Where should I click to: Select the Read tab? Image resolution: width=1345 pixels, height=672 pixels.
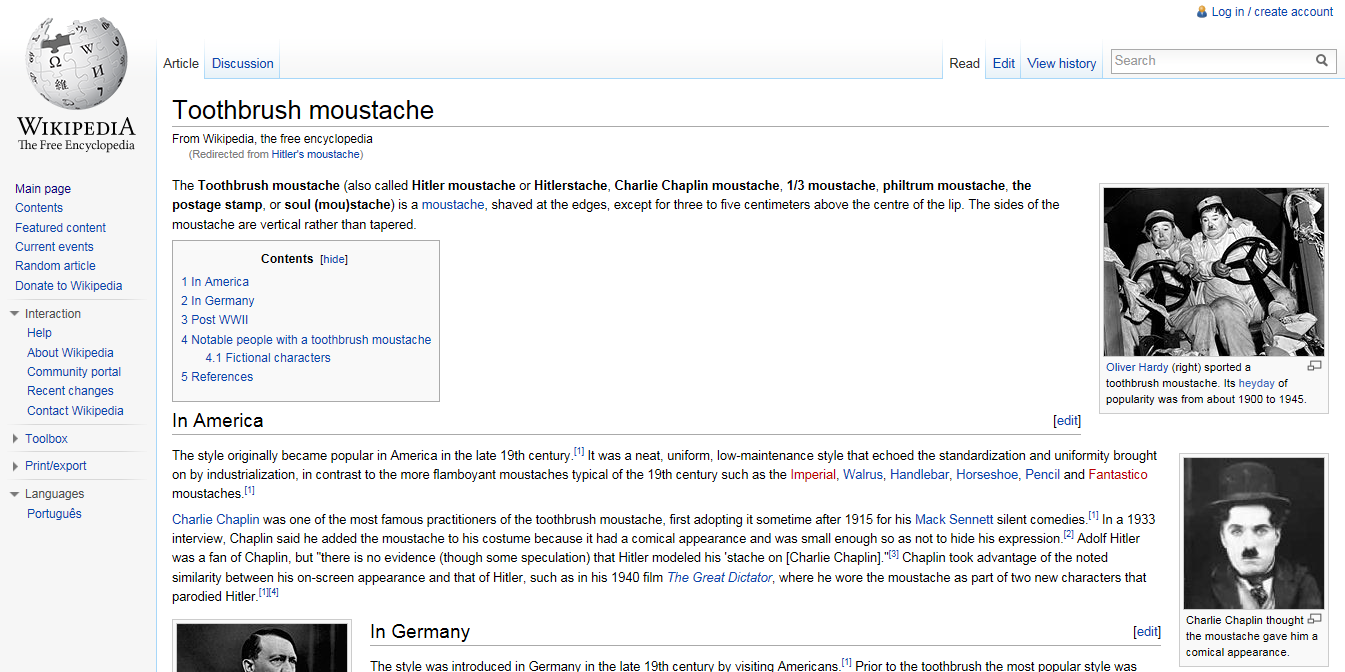coord(964,63)
